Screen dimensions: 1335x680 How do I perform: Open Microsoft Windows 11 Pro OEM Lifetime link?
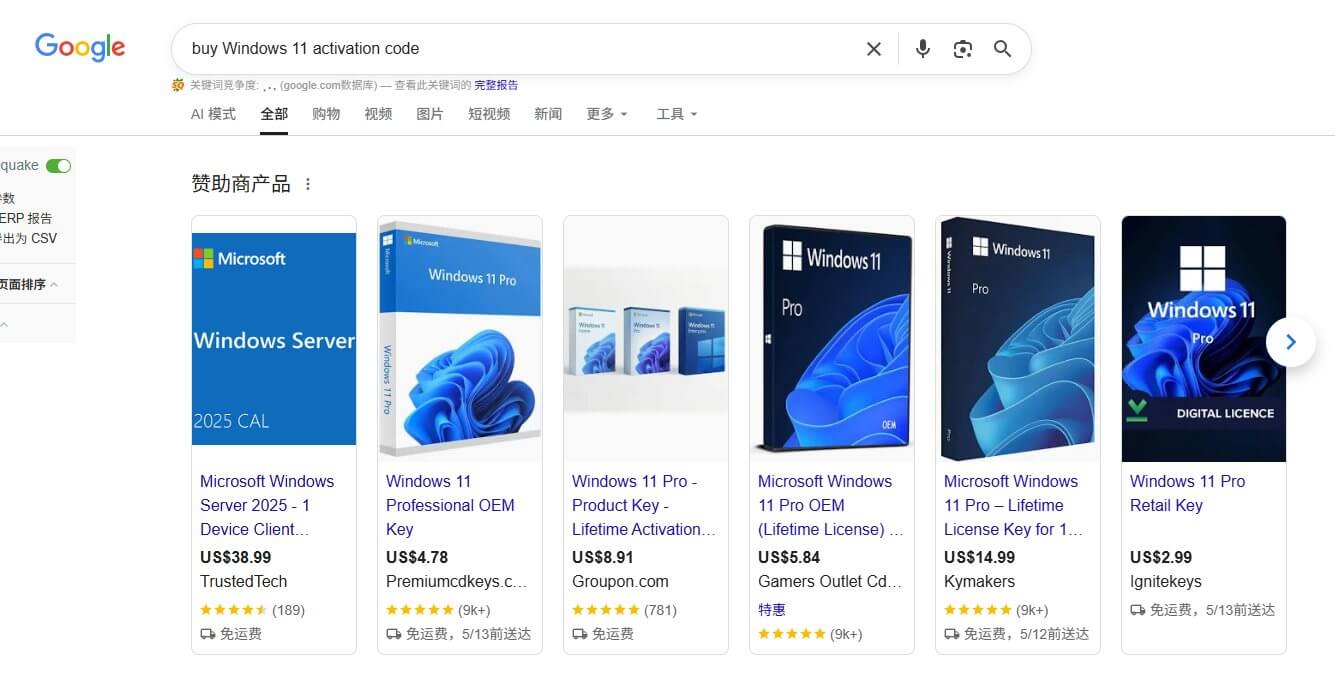pos(830,505)
